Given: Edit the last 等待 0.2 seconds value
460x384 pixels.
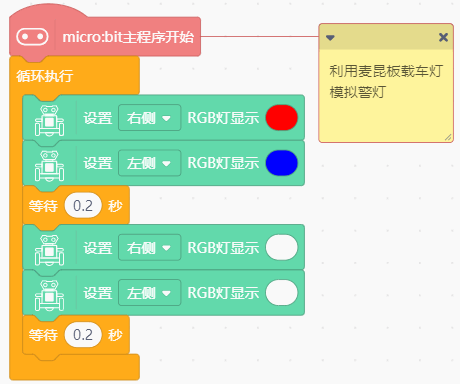Looking at the screenshot, I should click(83, 335).
